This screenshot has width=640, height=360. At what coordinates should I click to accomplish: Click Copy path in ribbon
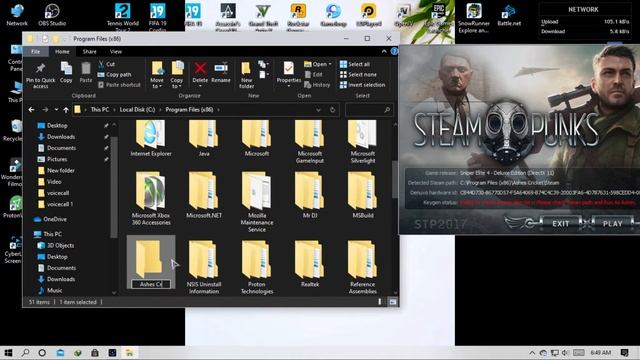pyautogui.click(x=115, y=75)
